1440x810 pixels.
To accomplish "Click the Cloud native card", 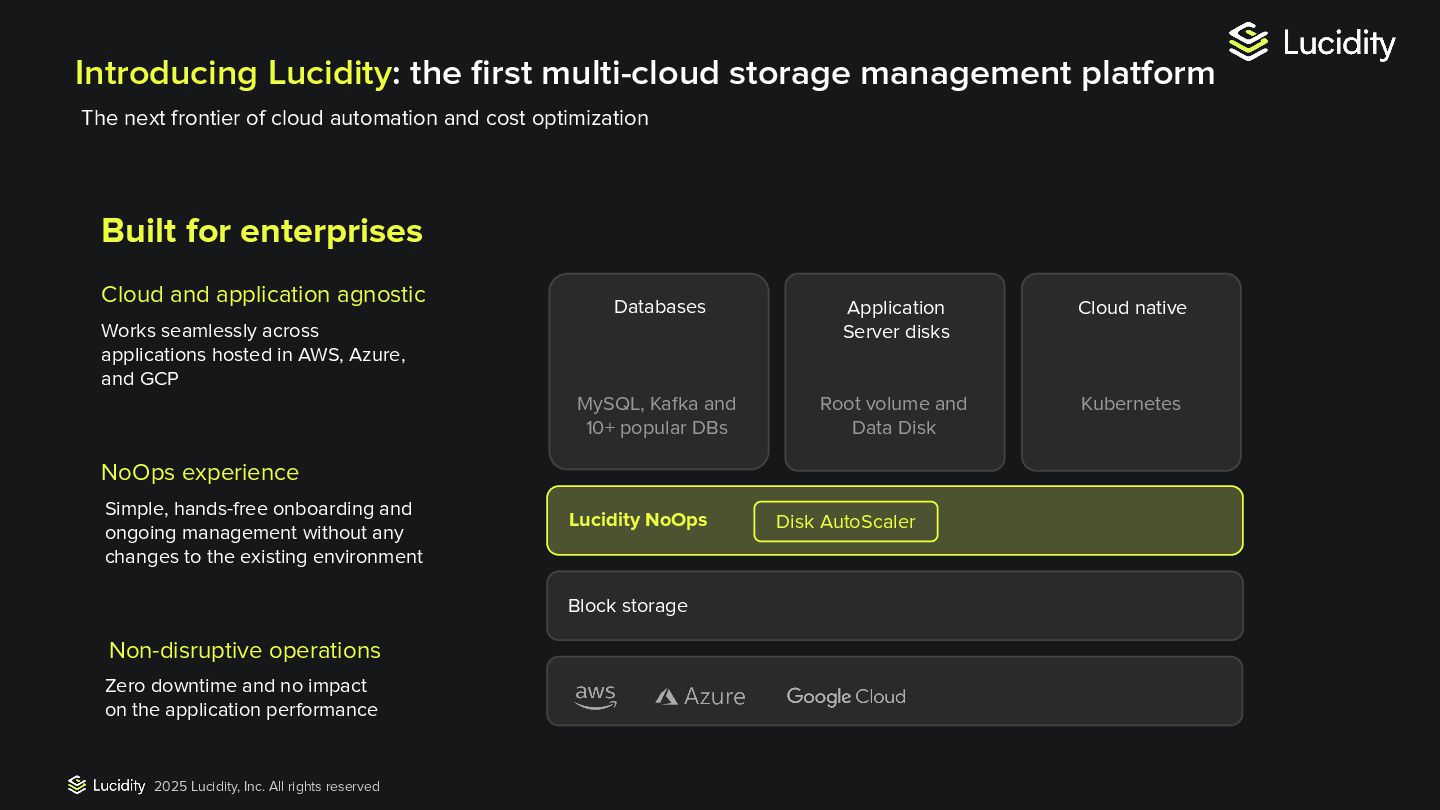I will tap(1131, 350).
